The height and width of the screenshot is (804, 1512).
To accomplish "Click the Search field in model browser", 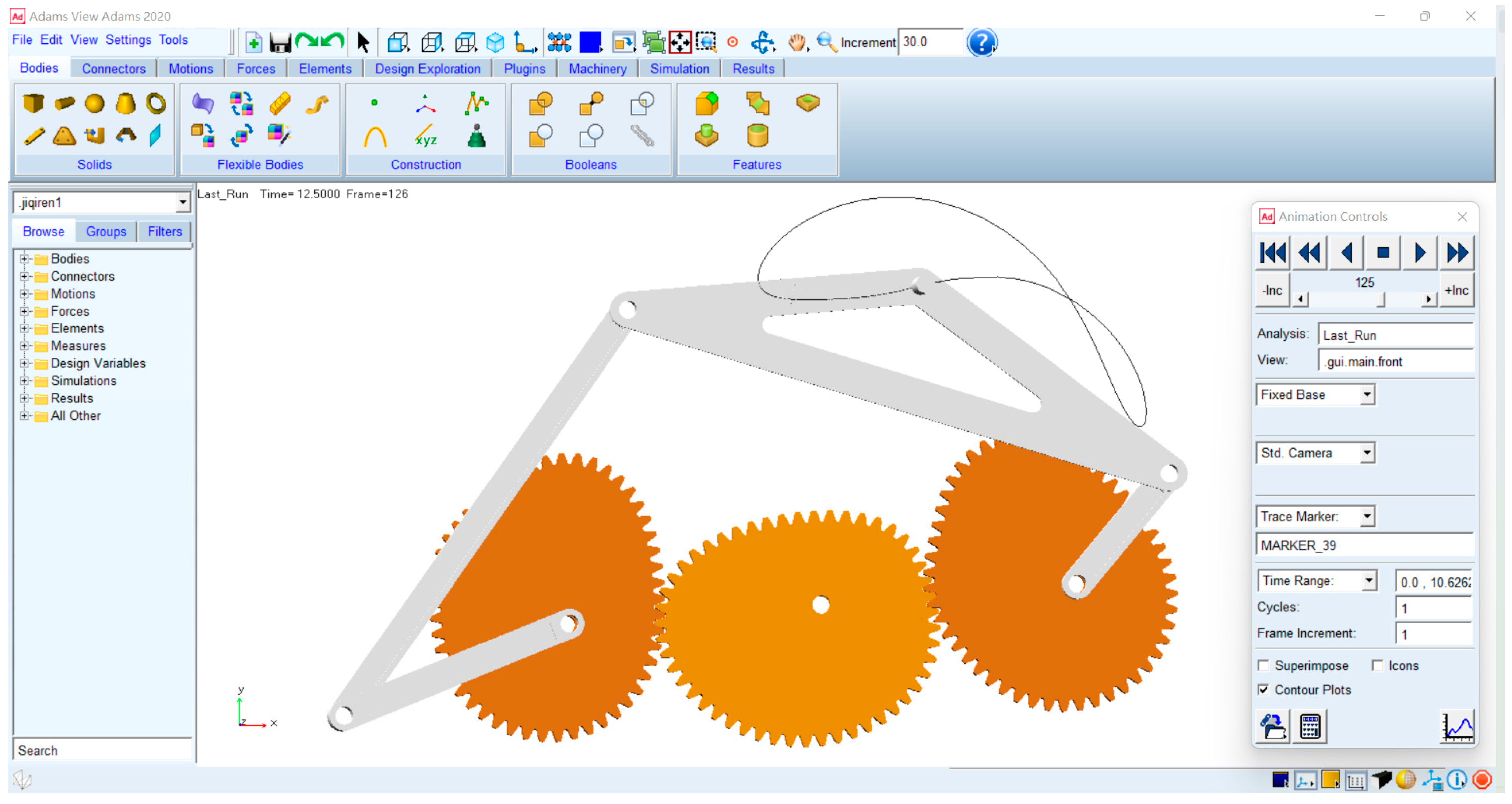I will [102, 750].
